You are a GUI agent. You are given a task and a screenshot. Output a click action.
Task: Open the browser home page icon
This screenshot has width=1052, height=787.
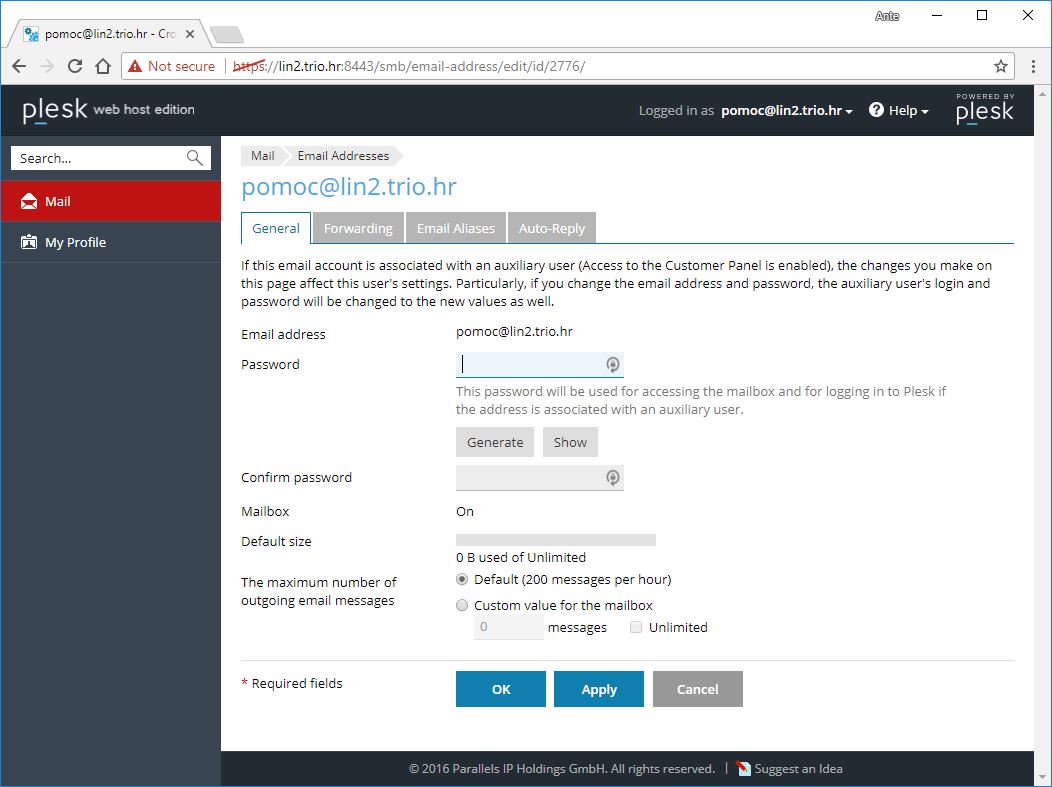coord(103,66)
